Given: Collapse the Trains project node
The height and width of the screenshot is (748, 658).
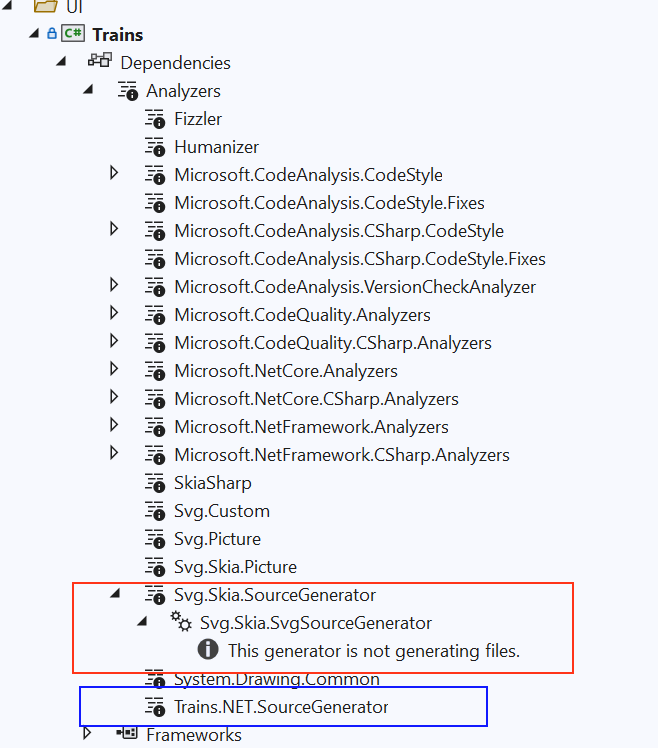Looking at the screenshot, I should (x=34, y=33).
